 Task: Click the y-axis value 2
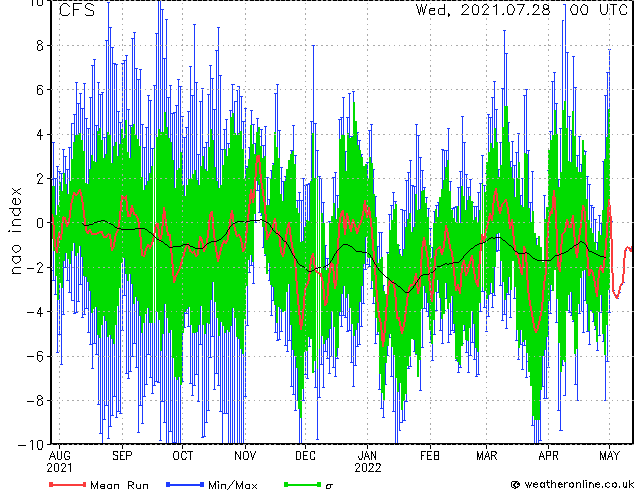coord(40,179)
